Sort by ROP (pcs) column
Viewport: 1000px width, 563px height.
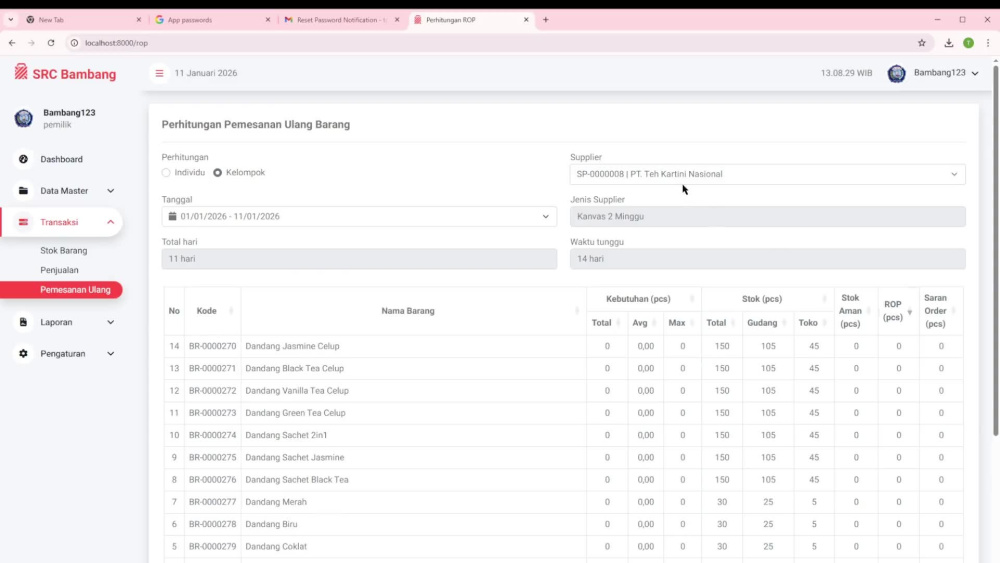coord(897,311)
